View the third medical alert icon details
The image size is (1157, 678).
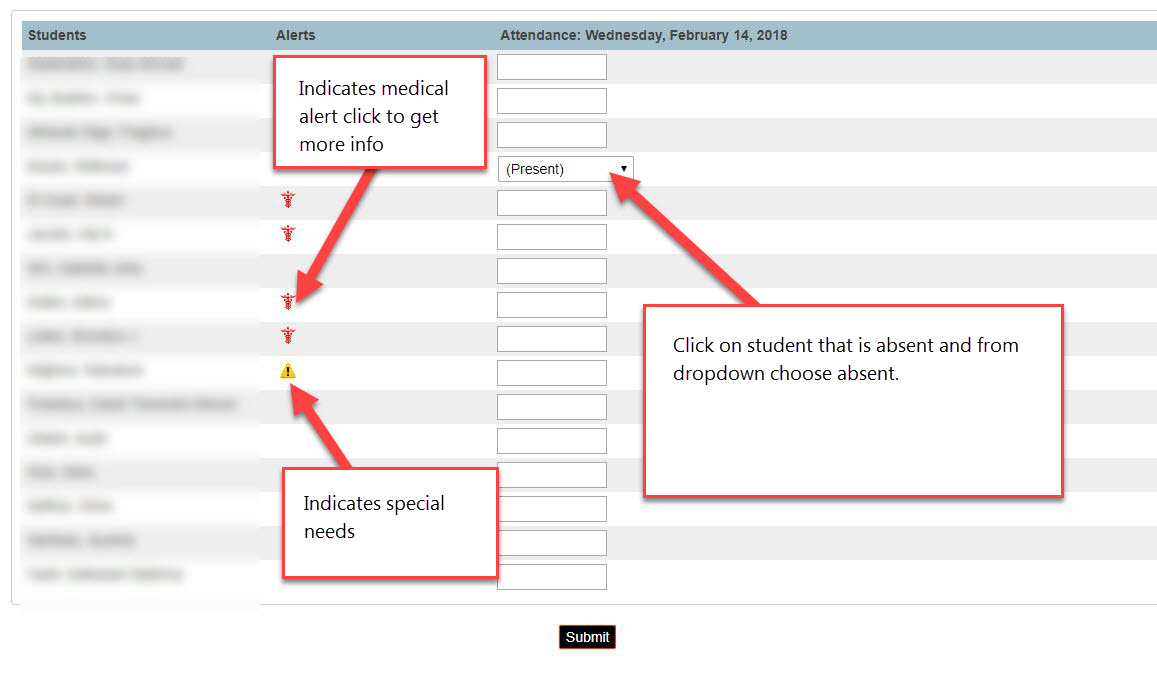click(x=288, y=299)
